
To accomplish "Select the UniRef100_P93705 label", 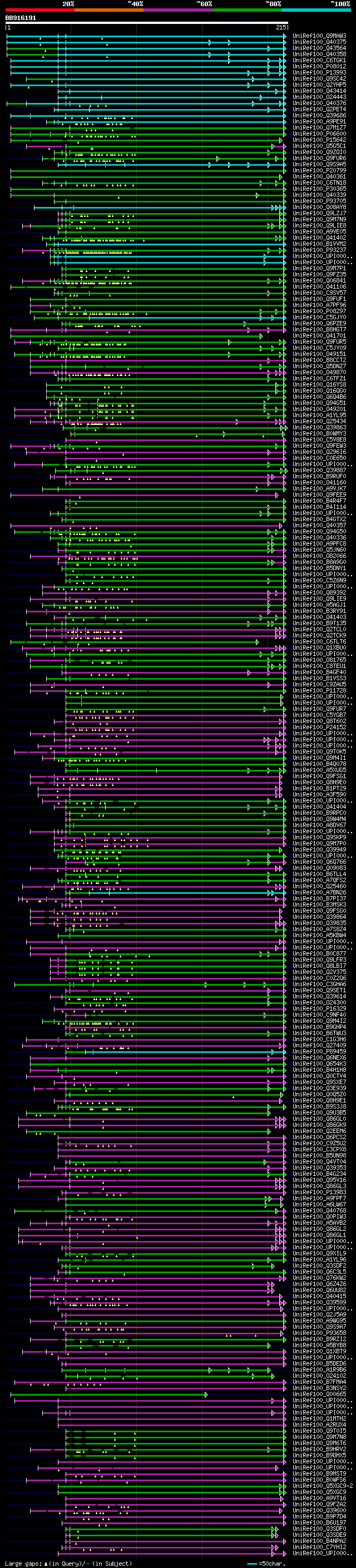I will 319,201.
